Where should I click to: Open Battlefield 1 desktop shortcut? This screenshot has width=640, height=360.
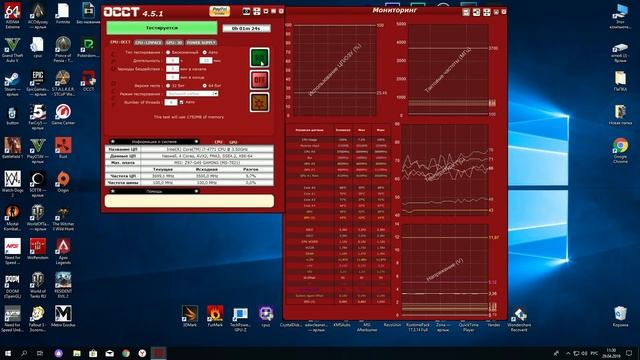pyautogui.click(x=13, y=148)
